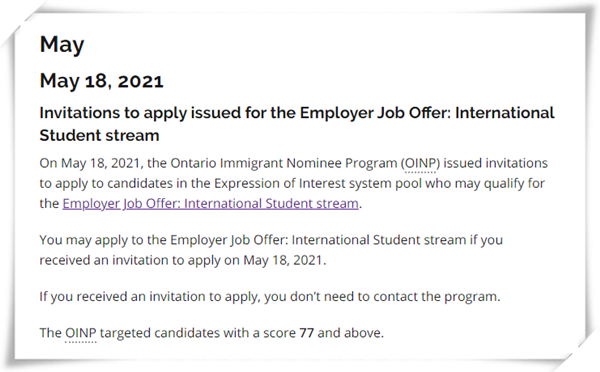Click the 'Student stream' heading second line
The width and height of the screenshot is (600, 372).
coord(99,135)
